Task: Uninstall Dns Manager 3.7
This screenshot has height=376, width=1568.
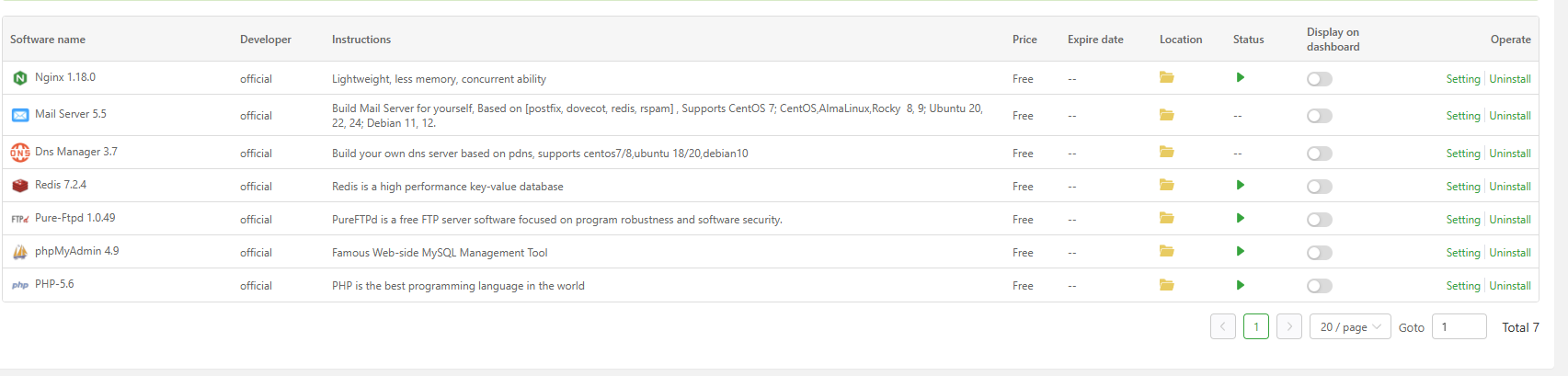Action: click(x=1510, y=154)
